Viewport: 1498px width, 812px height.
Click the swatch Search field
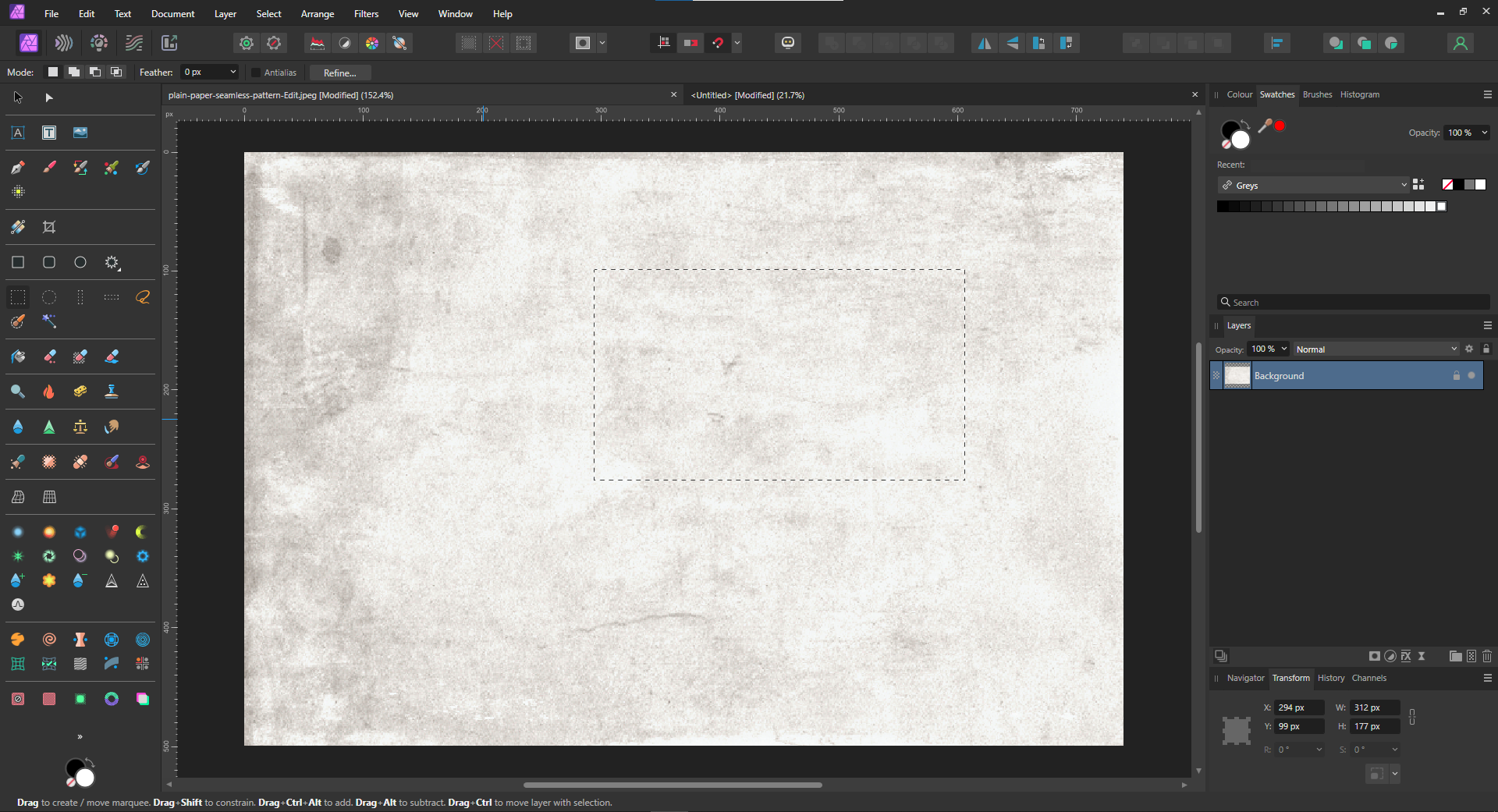tap(1353, 302)
